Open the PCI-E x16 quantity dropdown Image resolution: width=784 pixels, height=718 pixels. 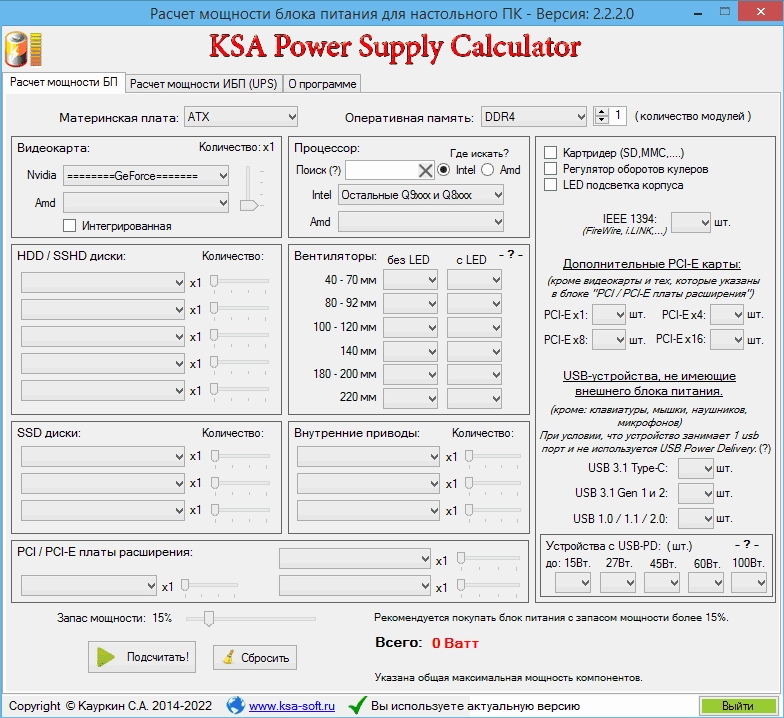click(x=726, y=340)
